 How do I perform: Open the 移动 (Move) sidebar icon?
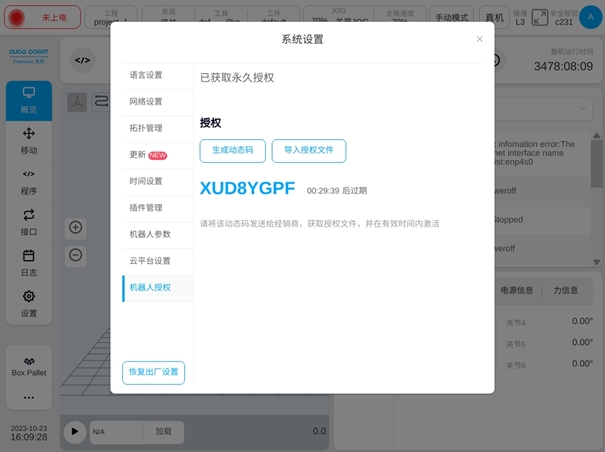pos(29,141)
